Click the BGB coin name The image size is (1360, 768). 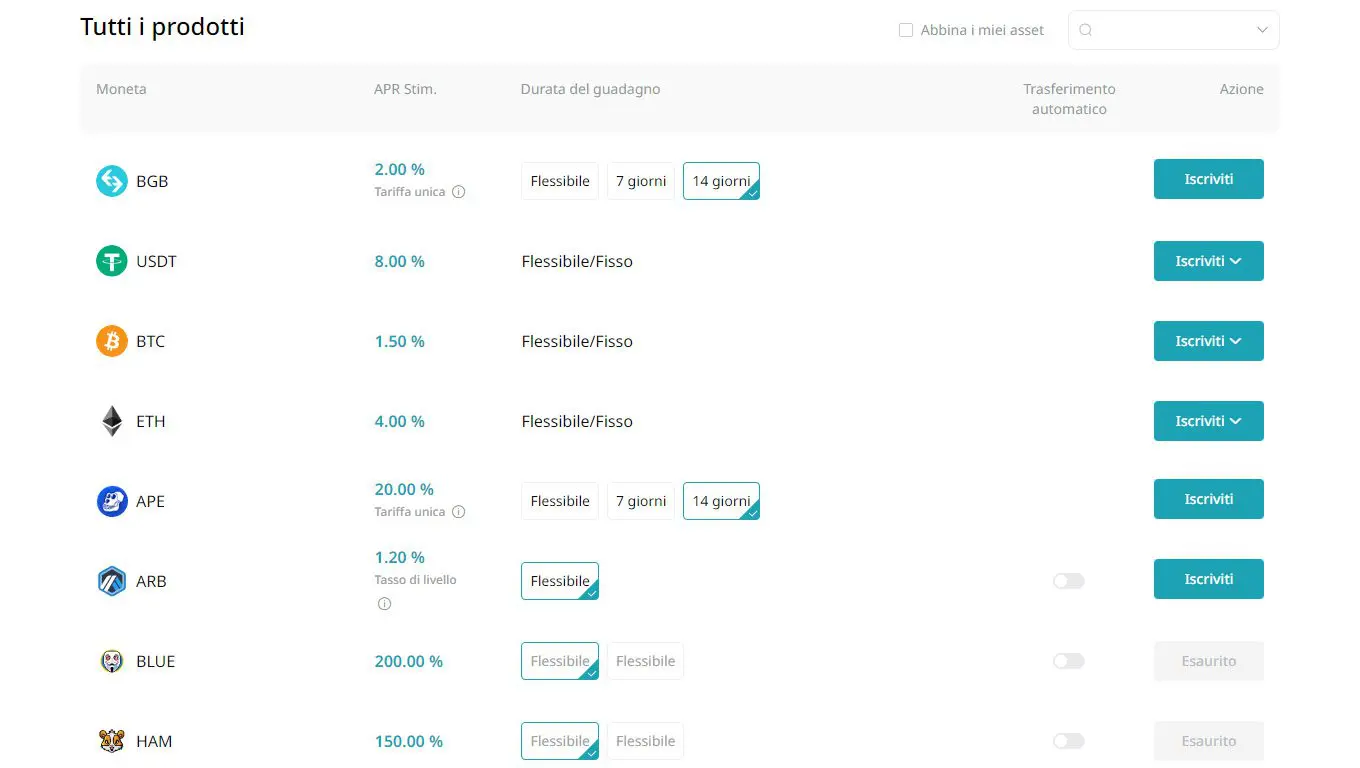click(x=152, y=181)
